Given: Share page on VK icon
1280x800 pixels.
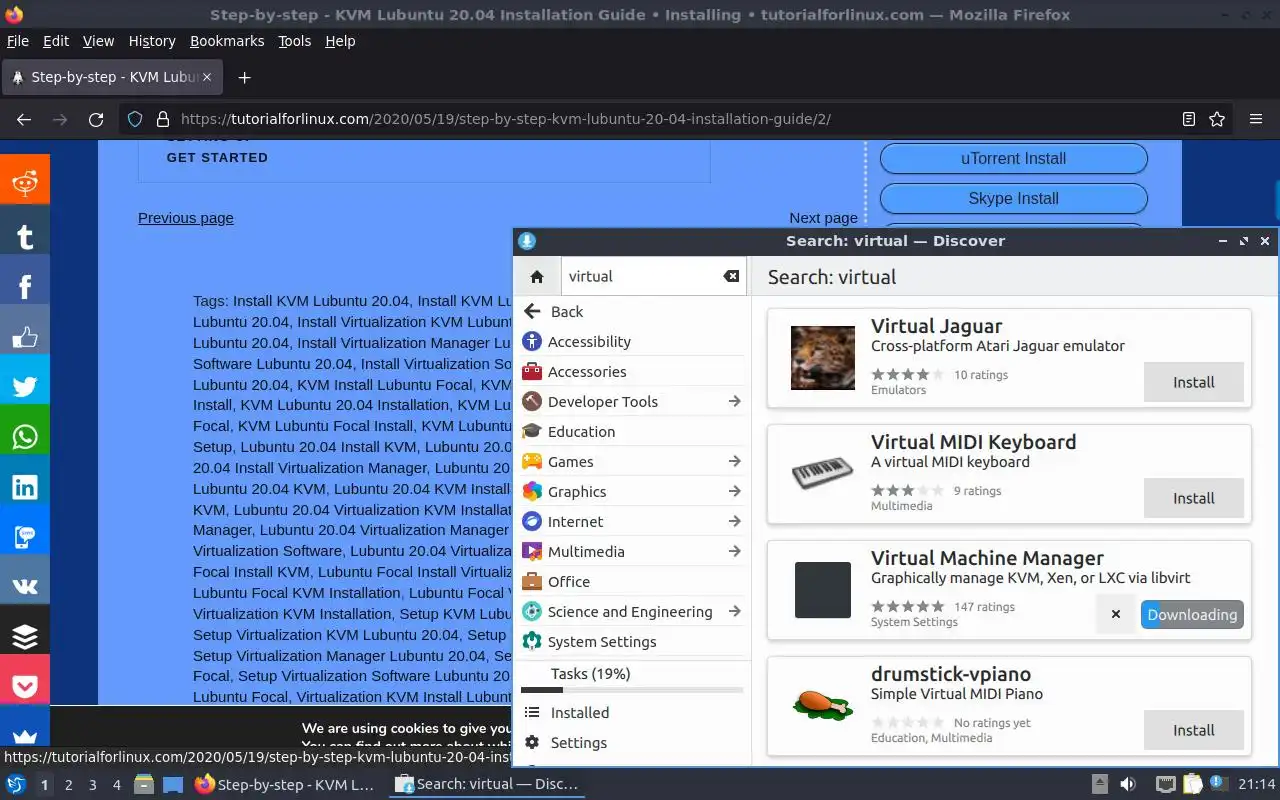Looking at the screenshot, I should point(25,586).
